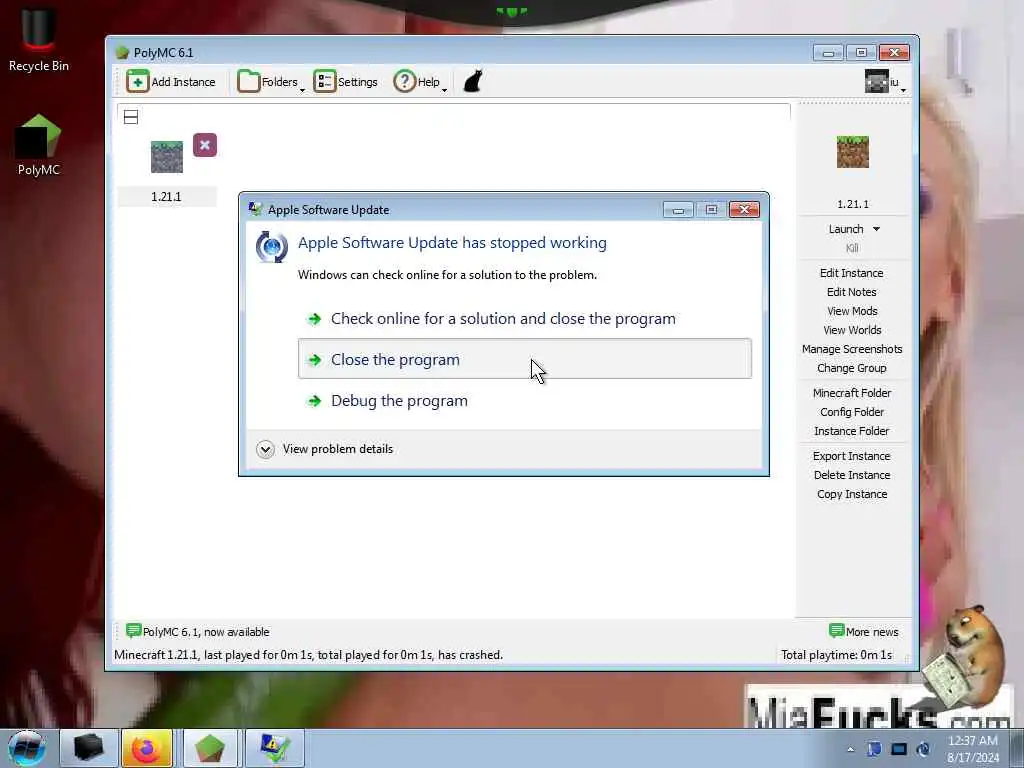
Task: Click the More news button
Action: pyautogui.click(x=863, y=632)
